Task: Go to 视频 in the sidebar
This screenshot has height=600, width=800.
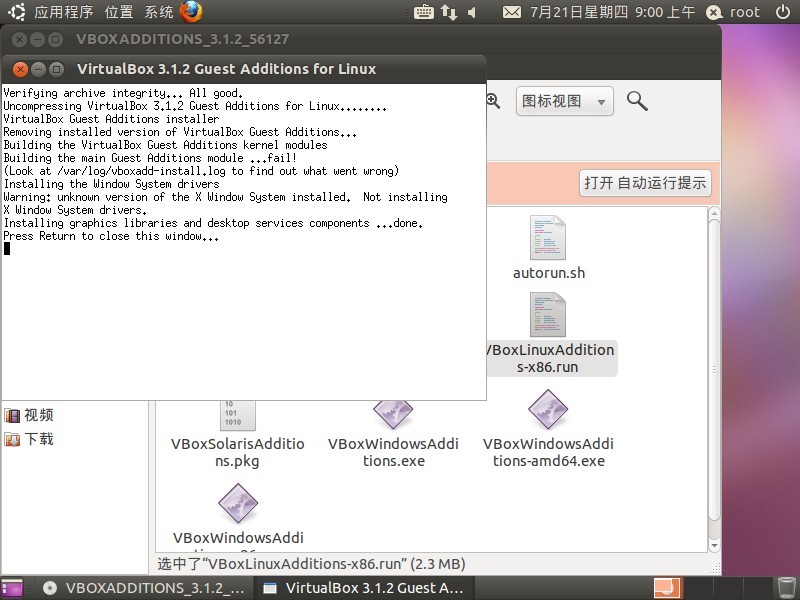Action: 29,415
